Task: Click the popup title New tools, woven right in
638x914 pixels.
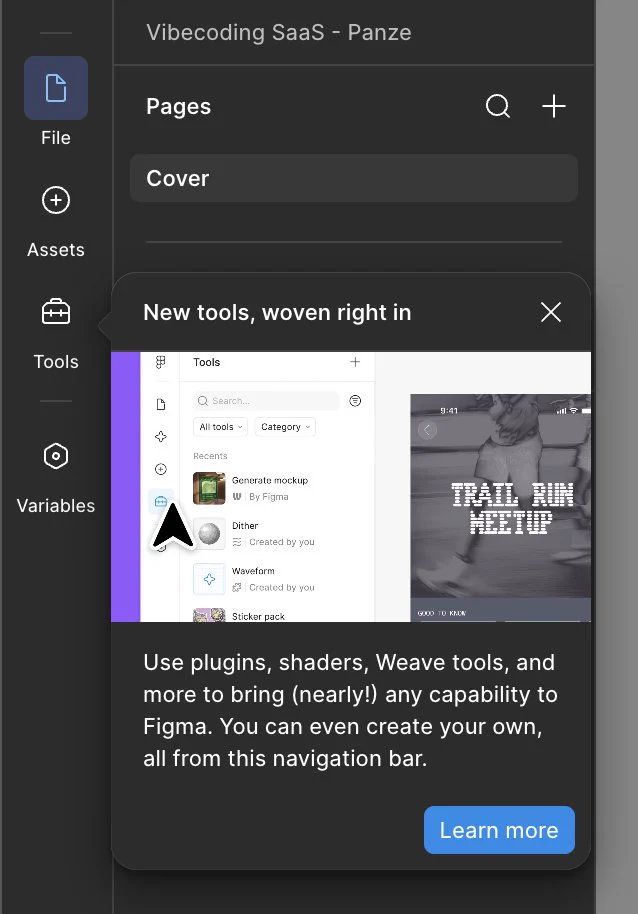Action: (277, 312)
